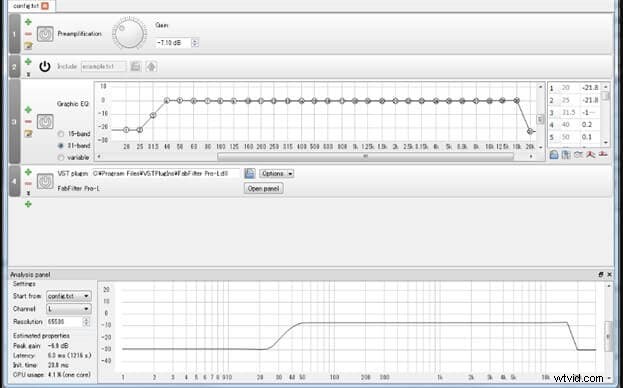Browse for Include file icon
Viewport: 623px width, 388px height.
point(135,66)
